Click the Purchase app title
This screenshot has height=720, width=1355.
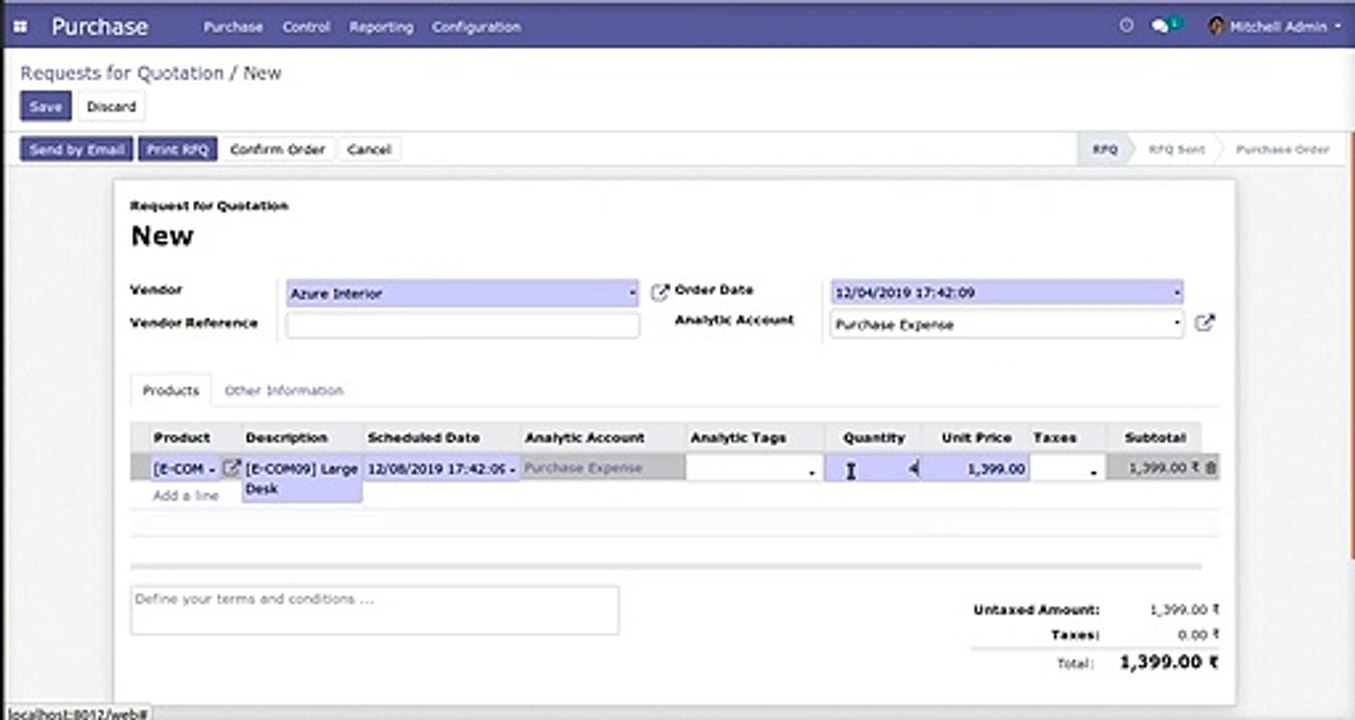(x=99, y=27)
